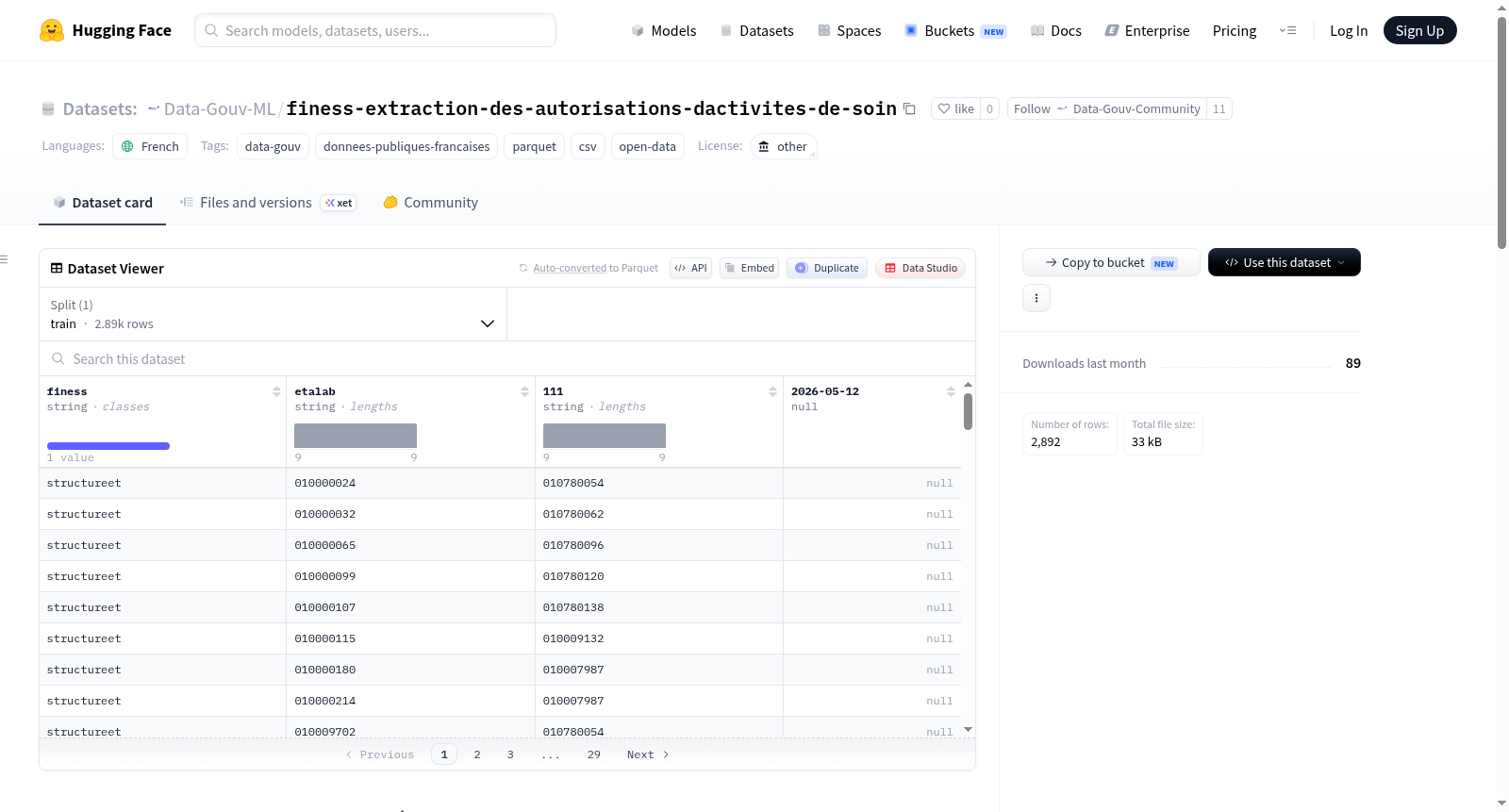
Task: Open Data Studio for the dataset
Action: 920,268
